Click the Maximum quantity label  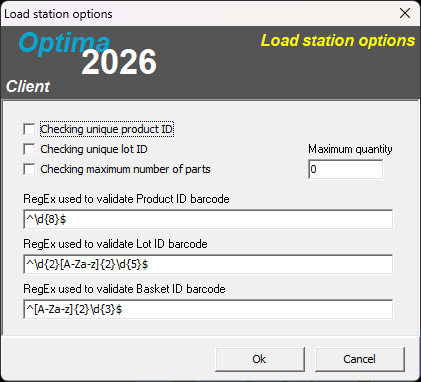coord(350,149)
